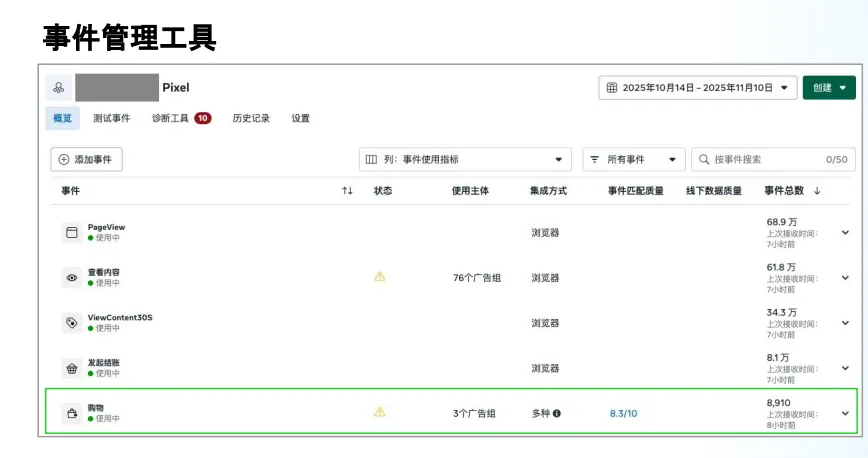868x458 pixels.
Task: Open the 创建 dropdown button
Action: coord(829,88)
